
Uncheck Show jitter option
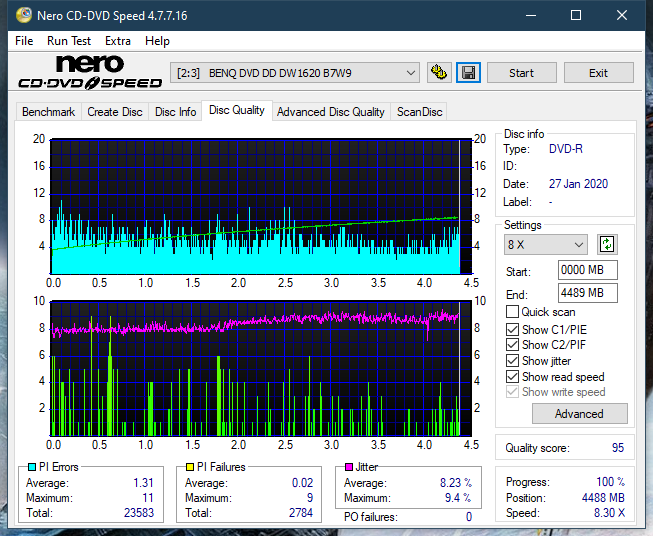tap(512, 361)
